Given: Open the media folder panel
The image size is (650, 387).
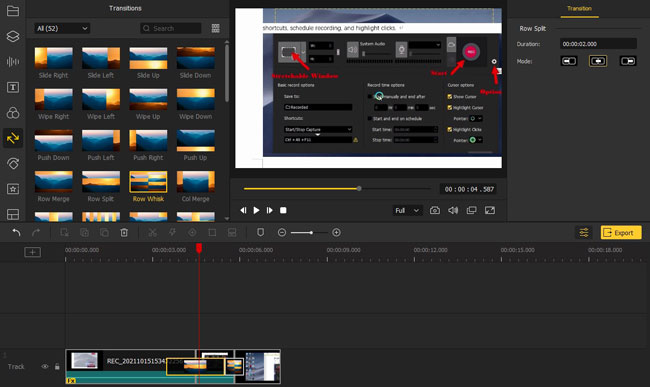Looking at the screenshot, I should (x=13, y=11).
